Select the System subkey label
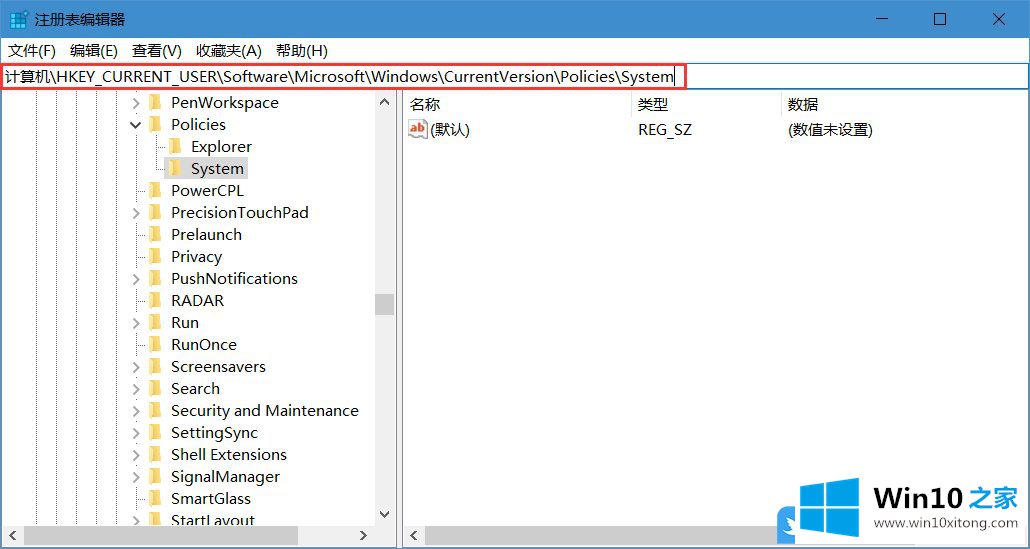The image size is (1030, 549). [217, 169]
